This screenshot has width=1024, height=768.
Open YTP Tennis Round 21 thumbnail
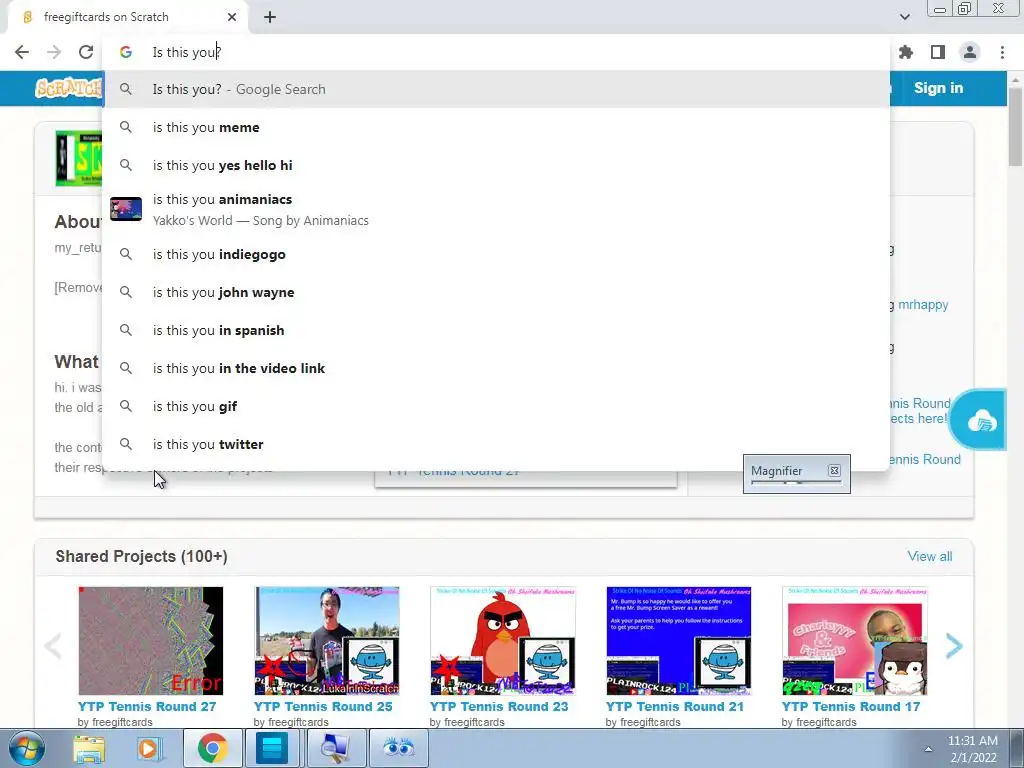click(x=679, y=641)
